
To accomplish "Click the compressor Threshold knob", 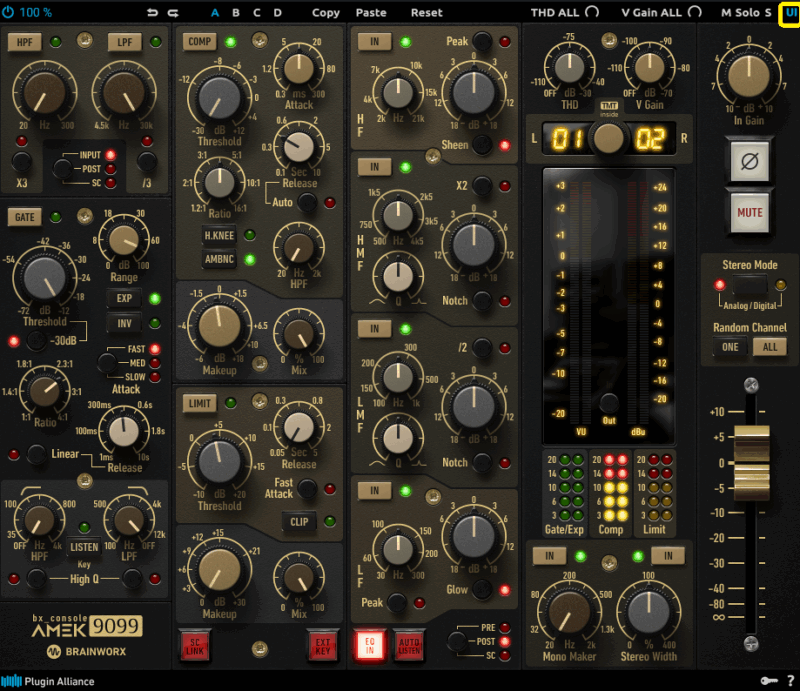I will tap(219, 98).
